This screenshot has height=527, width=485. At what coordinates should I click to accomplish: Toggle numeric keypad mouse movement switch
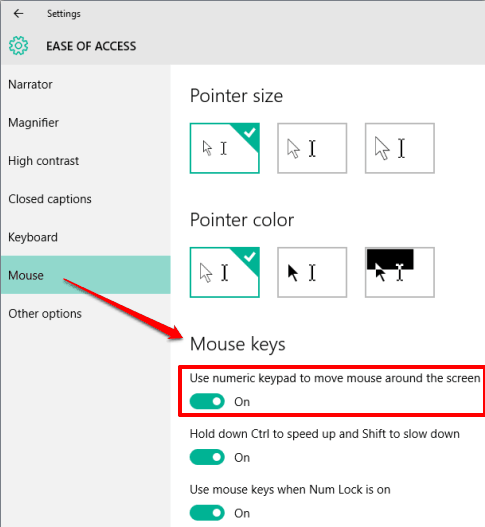tap(207, 401)
